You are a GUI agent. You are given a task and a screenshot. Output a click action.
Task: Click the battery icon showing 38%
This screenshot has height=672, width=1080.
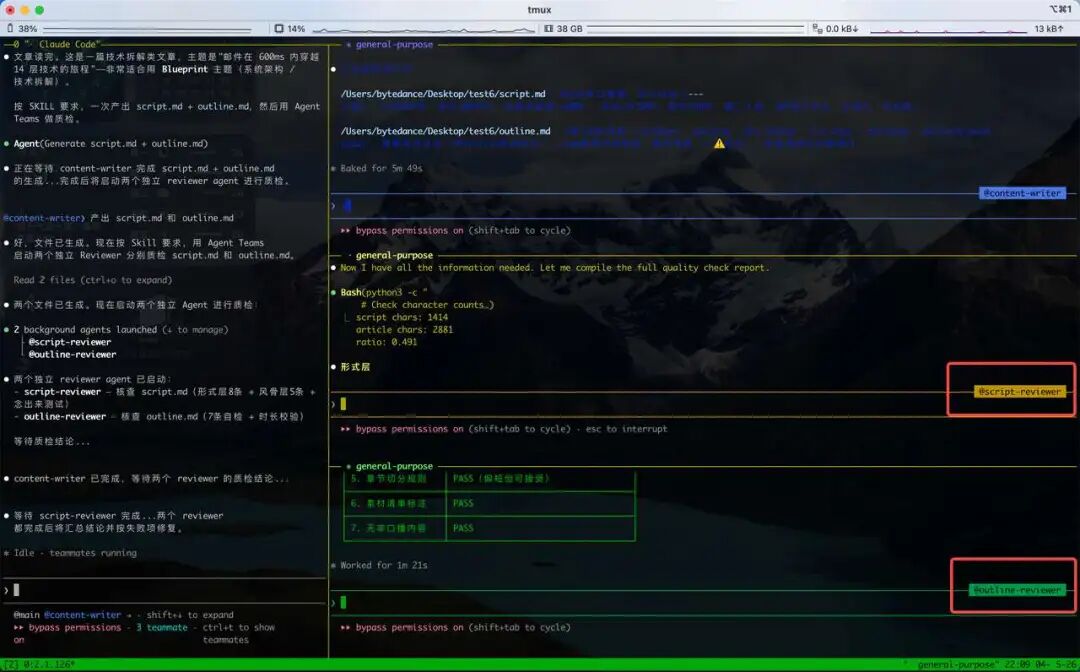[x=10, y=29]
